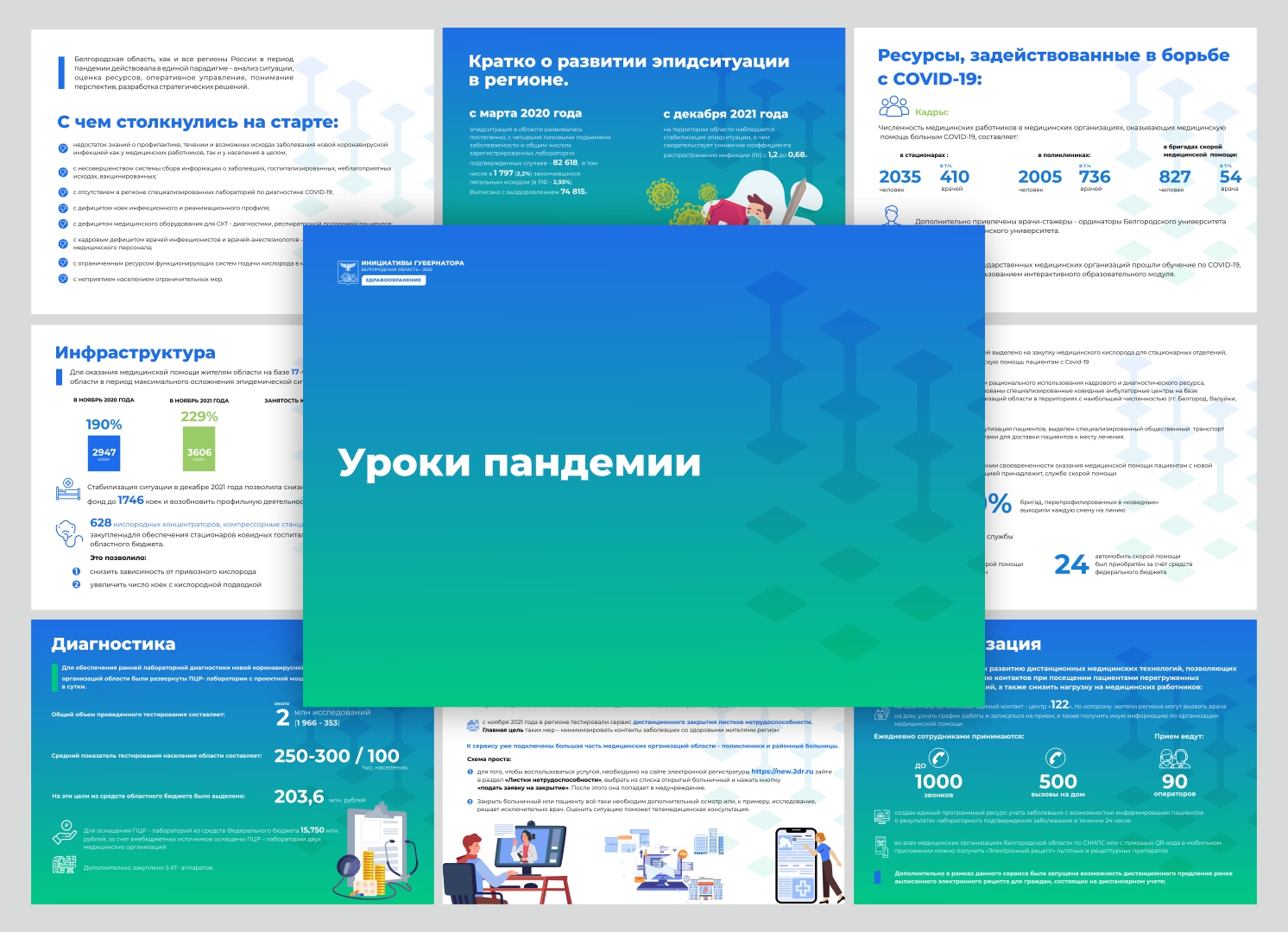The image size is (1288, 932).
Task: Select the icon beside 'создан единый программный ресурс'
Action: coord(881,816)
